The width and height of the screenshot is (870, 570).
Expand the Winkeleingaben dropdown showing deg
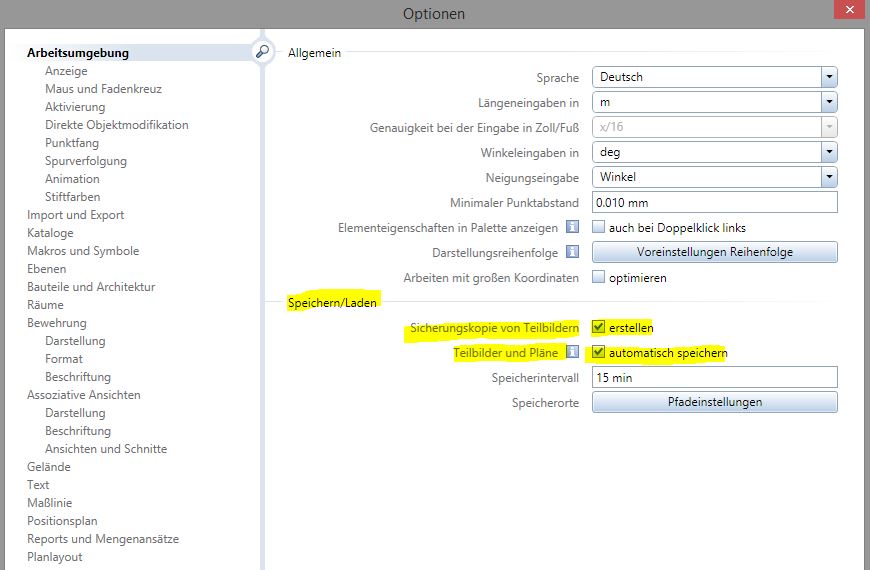coord(828,152)
